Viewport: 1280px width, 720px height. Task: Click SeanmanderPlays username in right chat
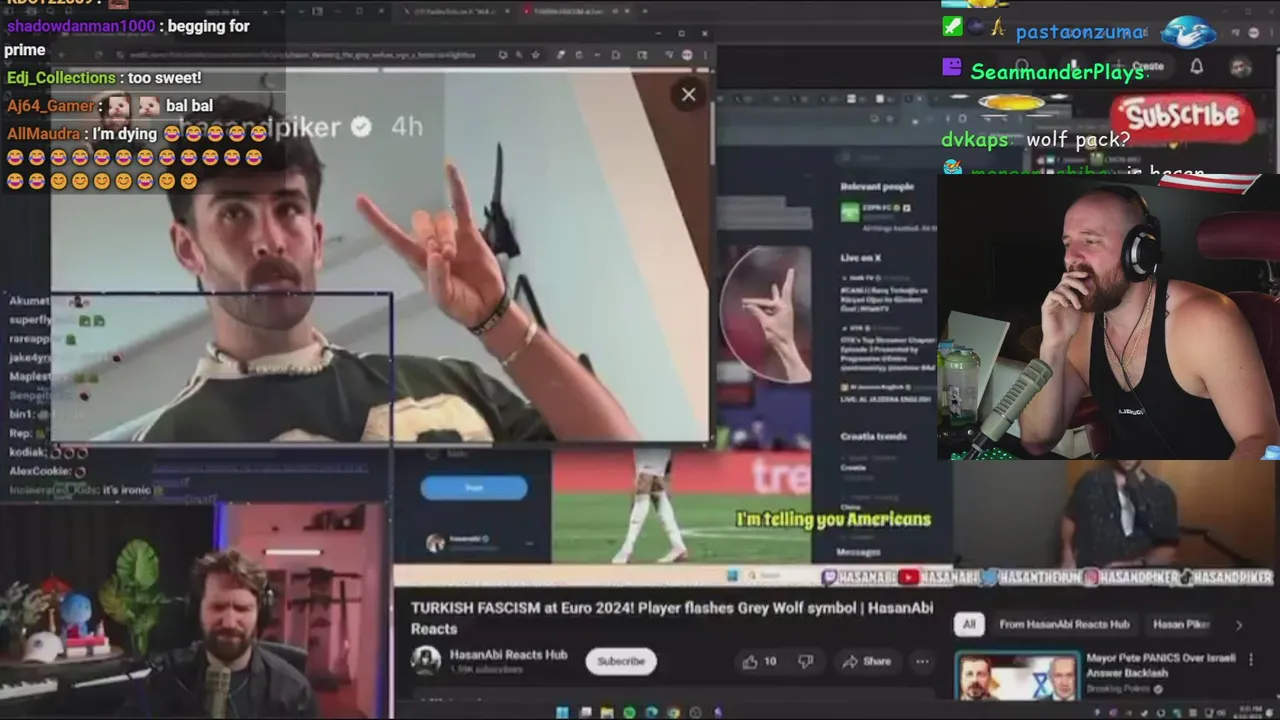click(x=1057, y=72)
